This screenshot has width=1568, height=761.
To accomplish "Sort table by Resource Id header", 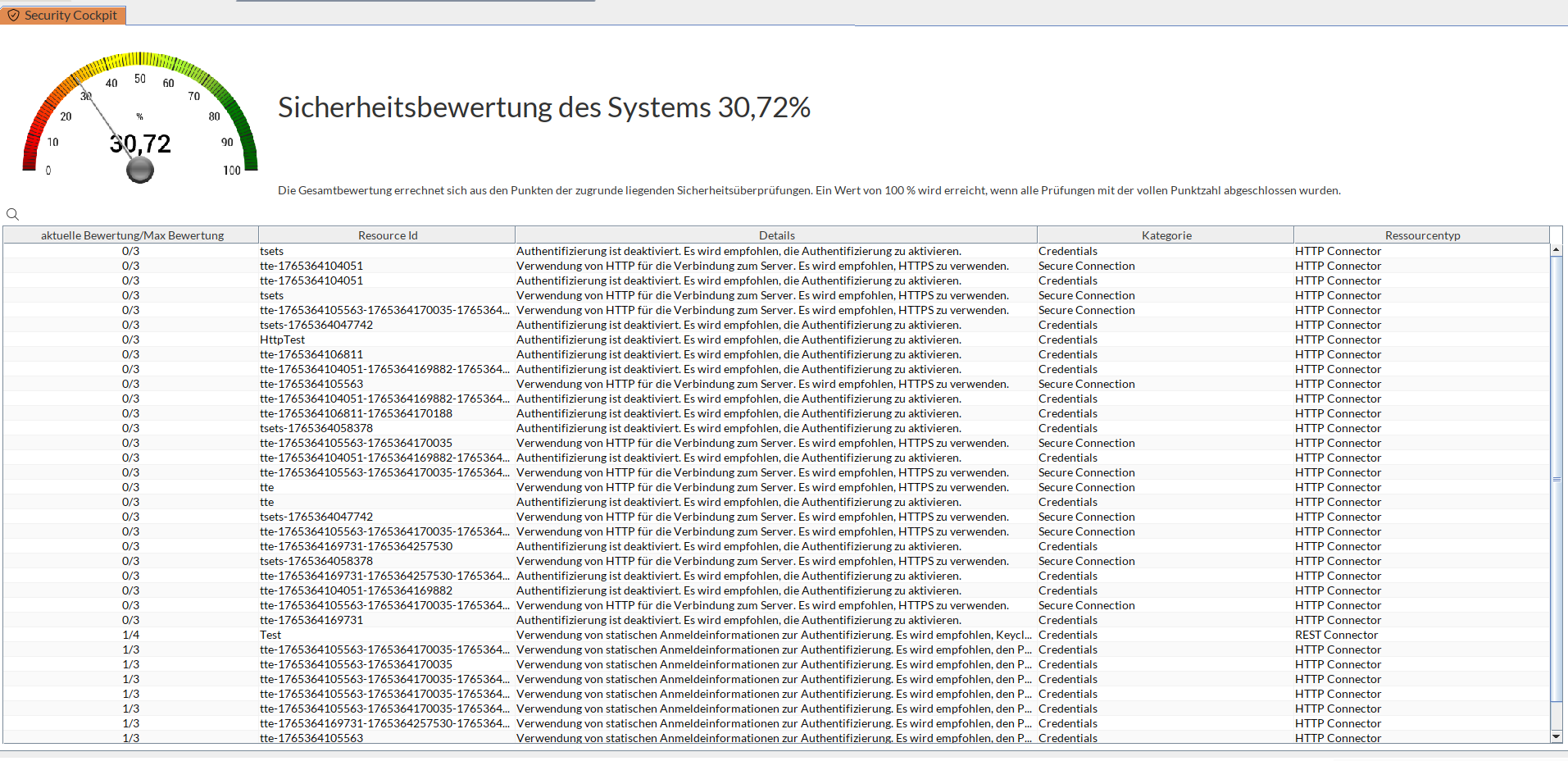I will [x=387, y=235].
